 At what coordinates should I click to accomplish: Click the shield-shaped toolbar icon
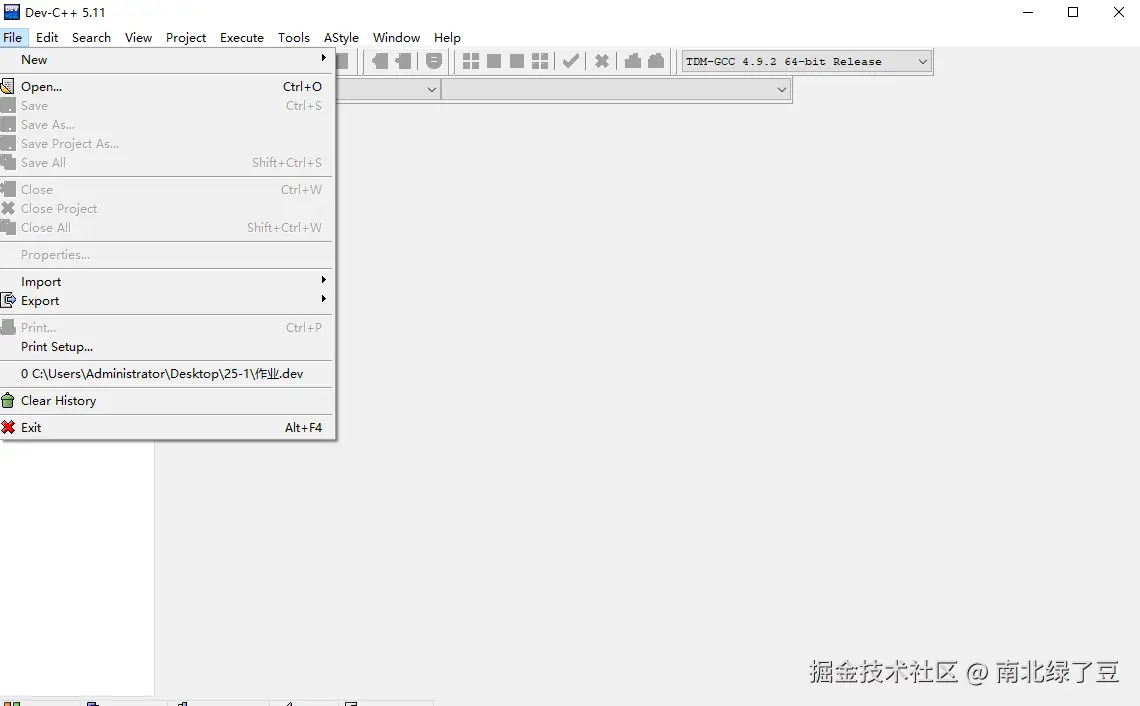click(434, 61)
